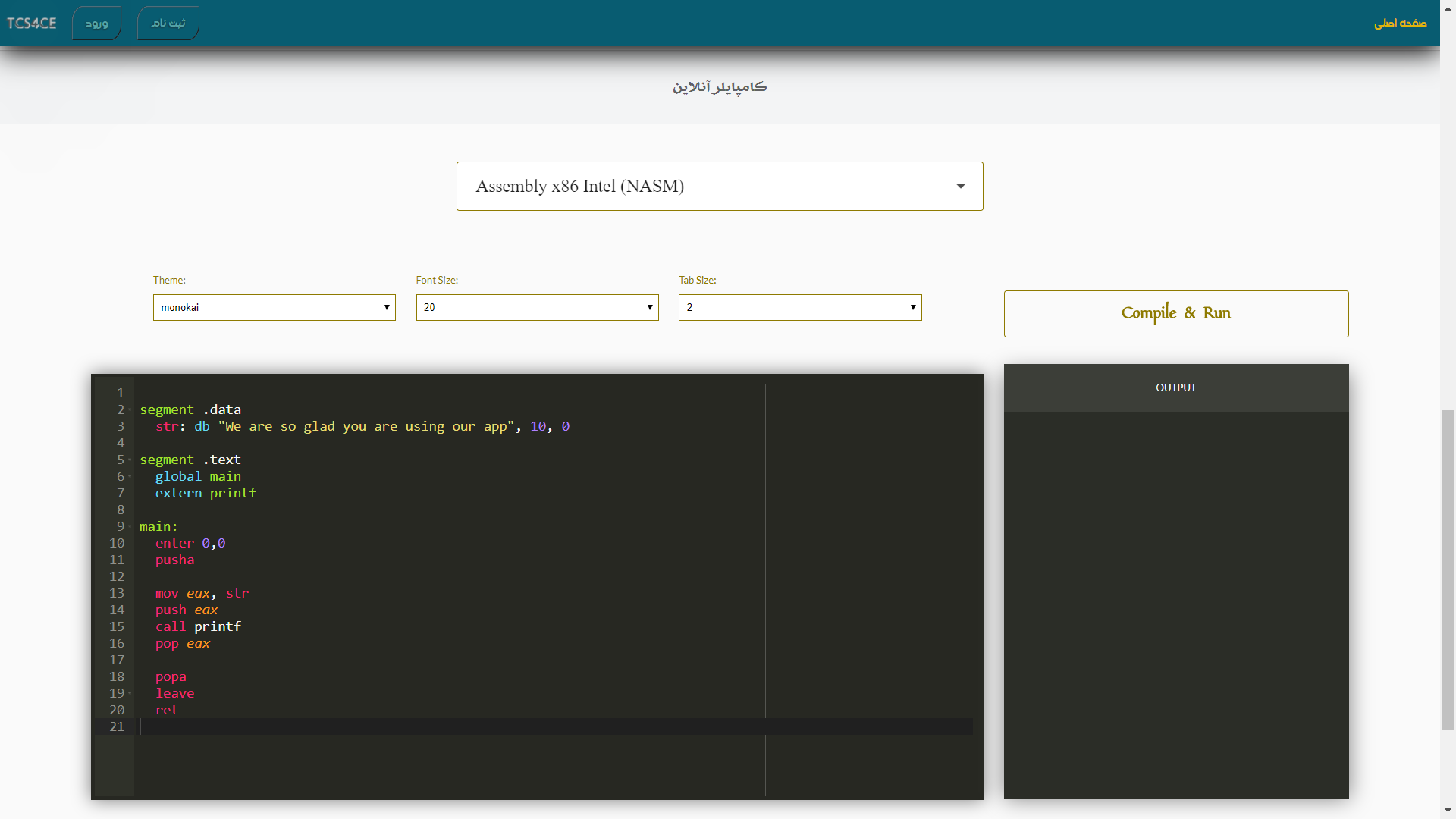Click the string literal on line 3
Image resolution: width=1456 pixels, height=819 pixels.
(366, 426)
